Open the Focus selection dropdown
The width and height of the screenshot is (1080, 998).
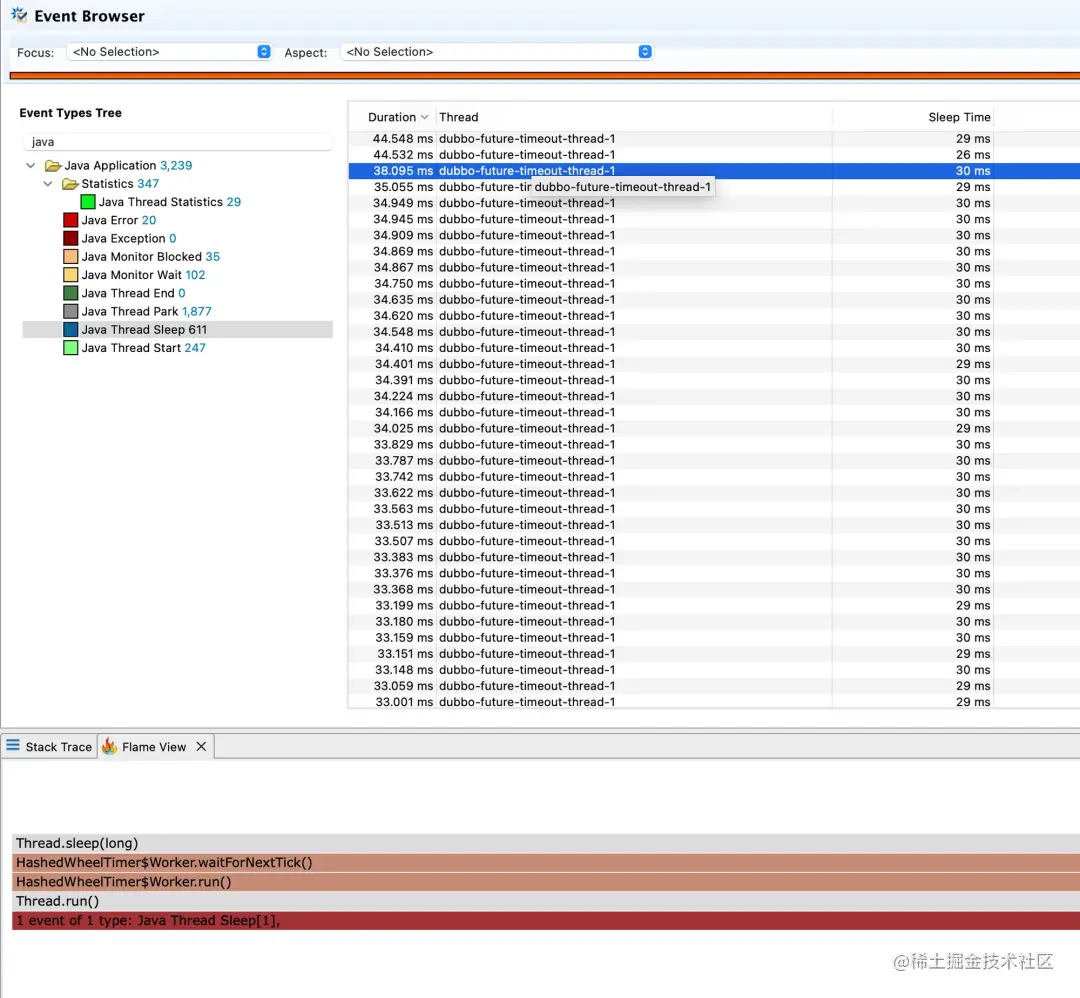[169, 52]
